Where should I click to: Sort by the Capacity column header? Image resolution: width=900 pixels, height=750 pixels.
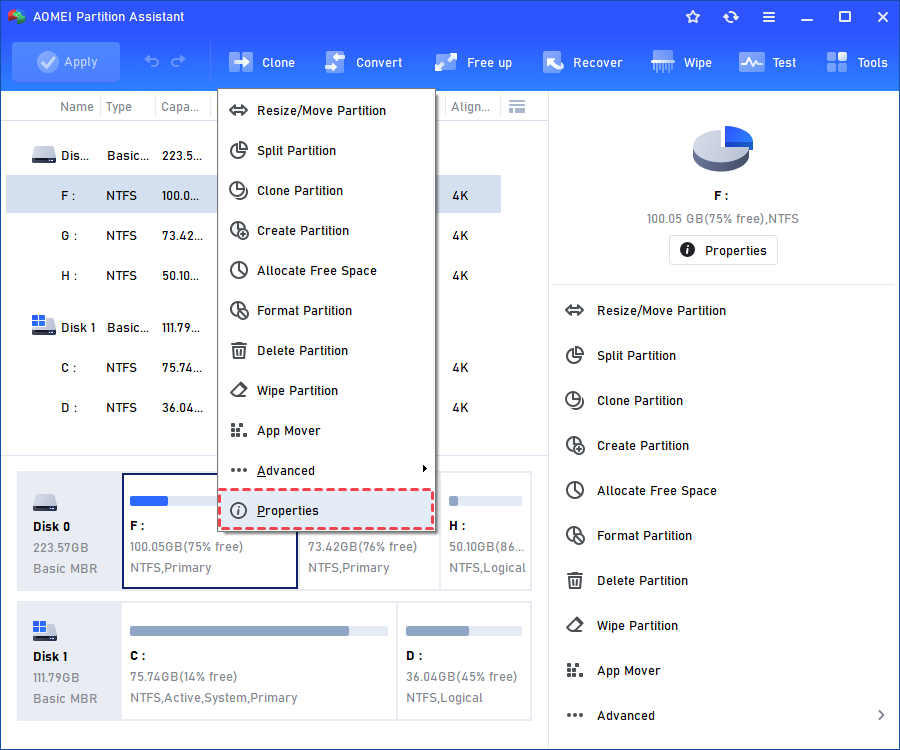coord(180,107)
